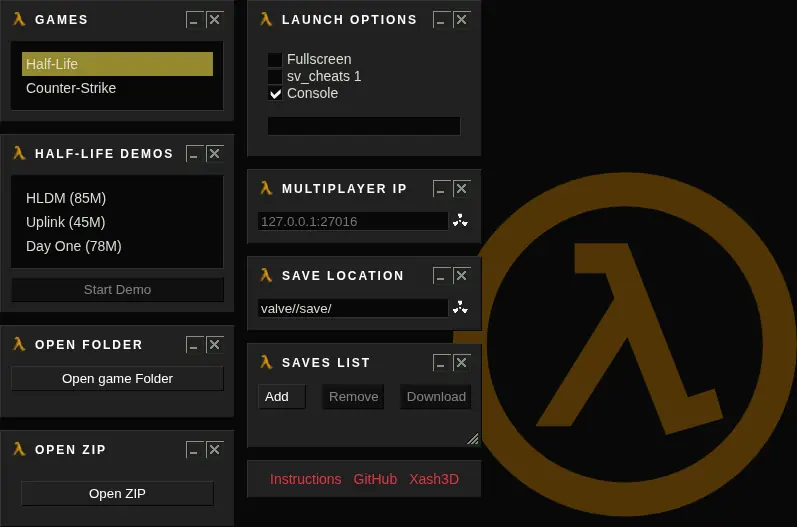Click the lambda icon in Games title
The width and height of the screenshot is (797, 527).
pyautogui.click(x=19, y=19)
